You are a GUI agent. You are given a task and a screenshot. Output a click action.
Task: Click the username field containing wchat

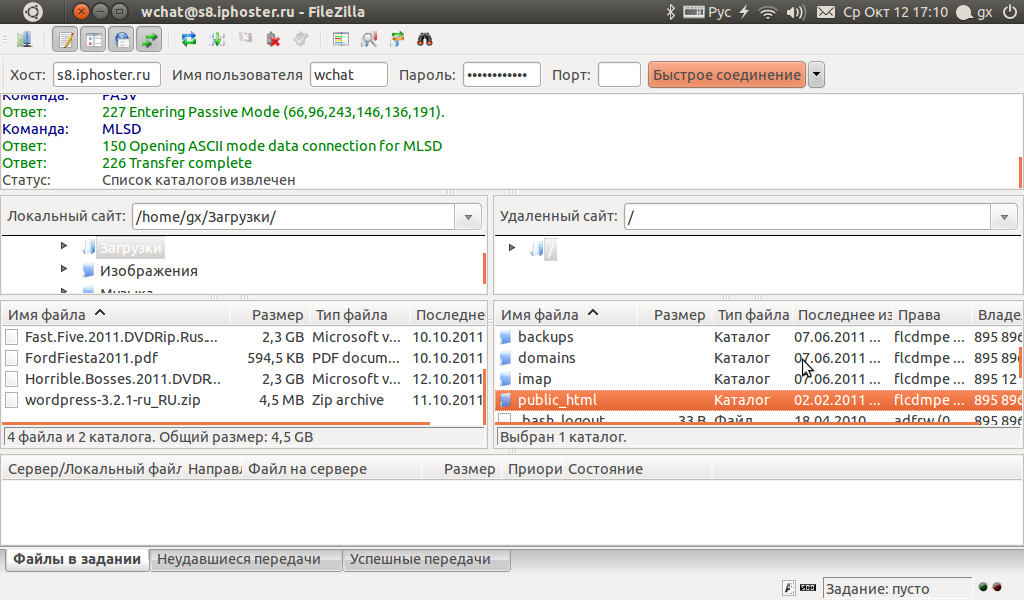point(349,75)
